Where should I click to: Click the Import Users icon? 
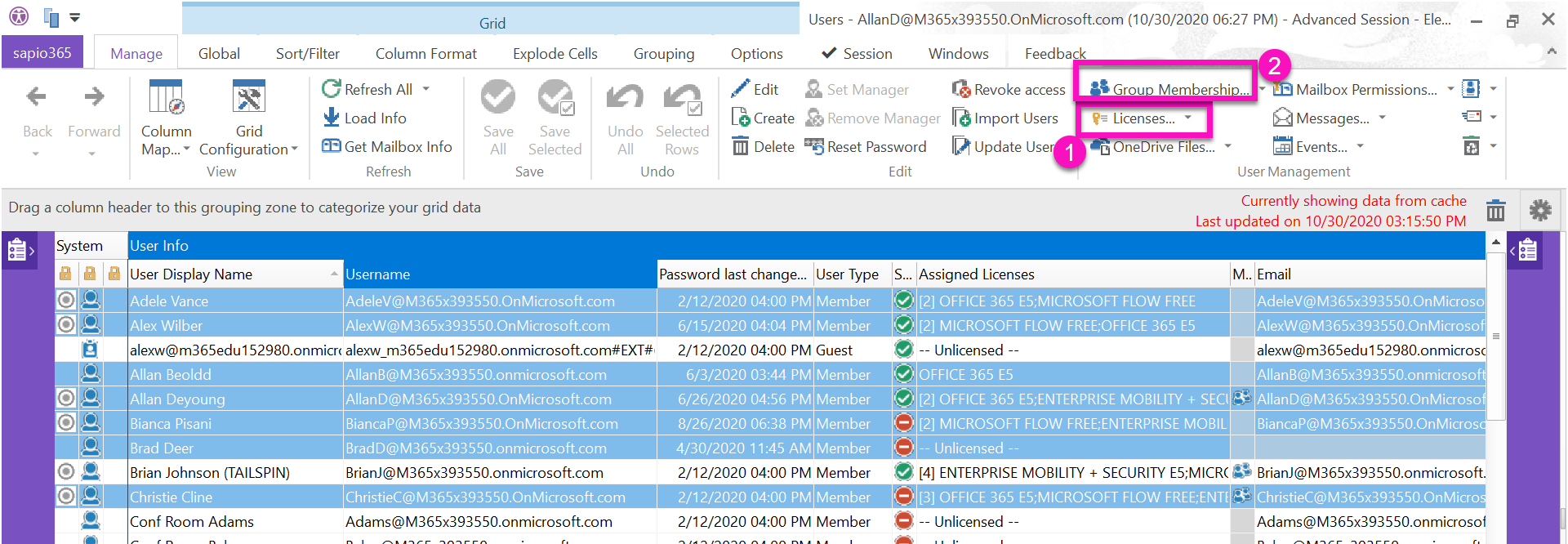(x=960, y=118)
